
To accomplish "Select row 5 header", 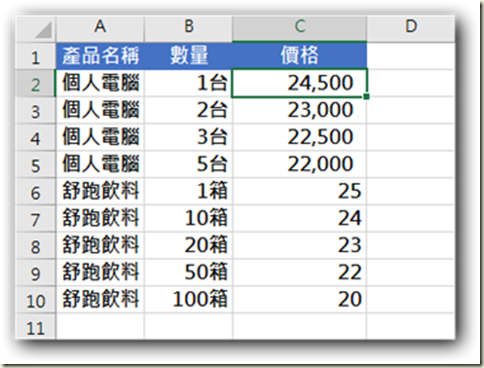I will (36, 165).
